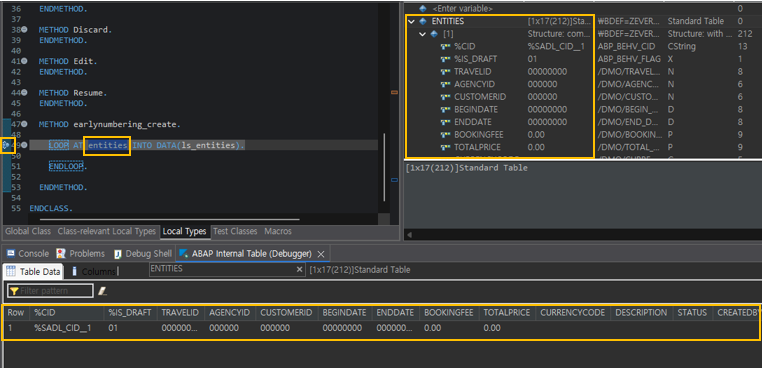762x368 pixels.
Task: Click the %IS_DRAFT component icon
Action: (x=445, y=59)
